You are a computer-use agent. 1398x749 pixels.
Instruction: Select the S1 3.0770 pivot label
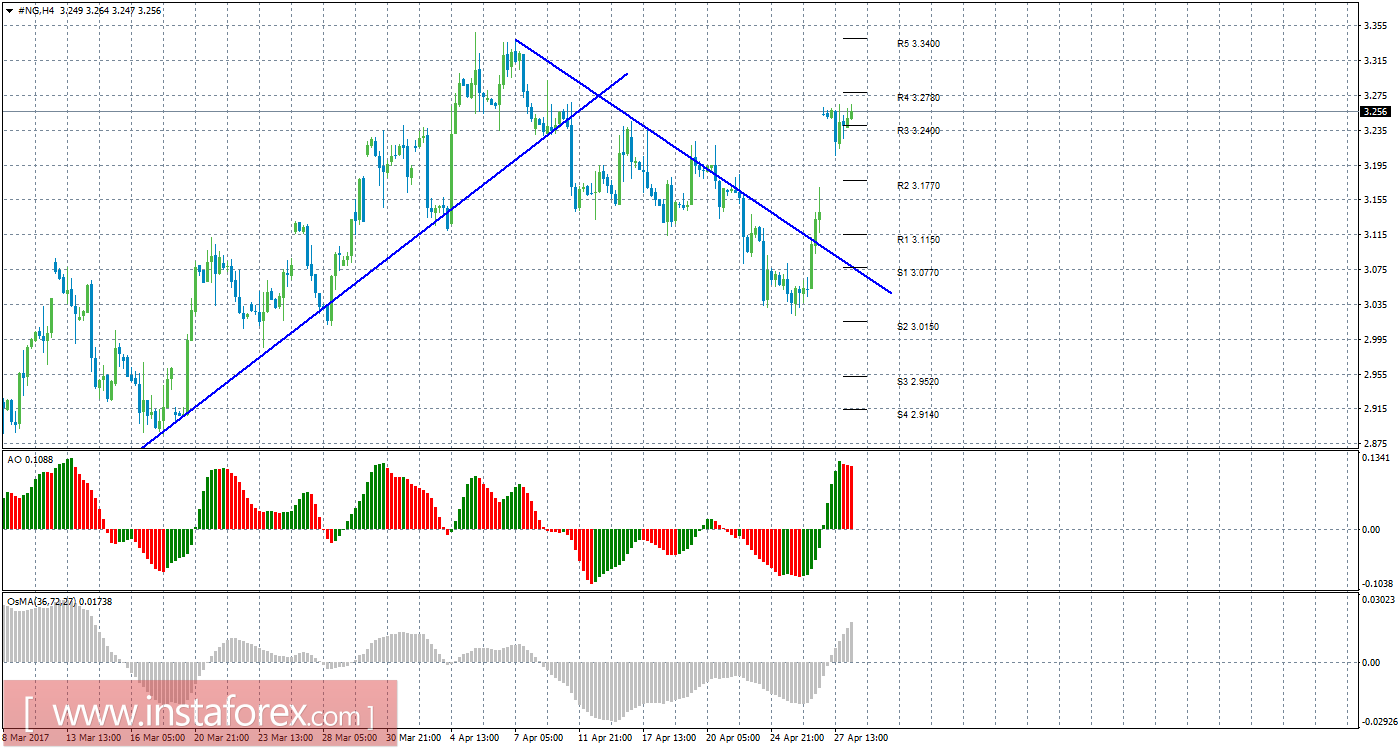point(918,272)
